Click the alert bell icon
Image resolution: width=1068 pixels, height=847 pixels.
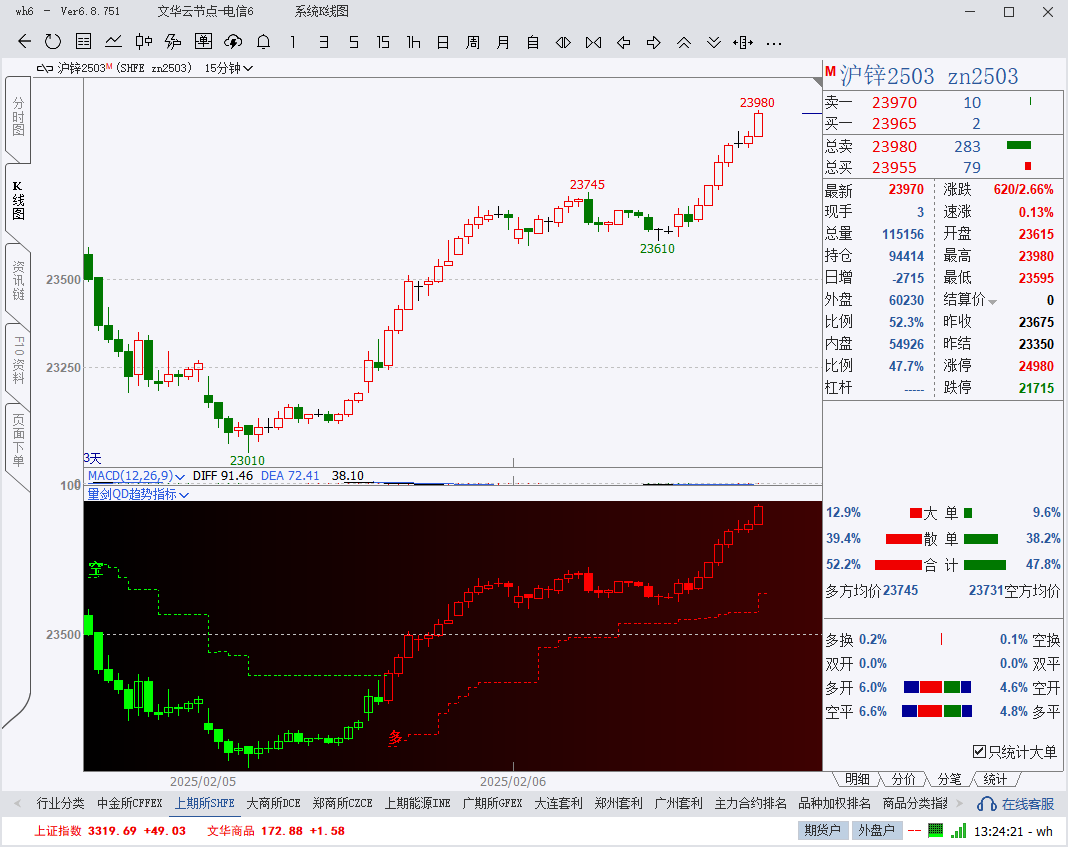pyautogui.click(x=263, y=42)
